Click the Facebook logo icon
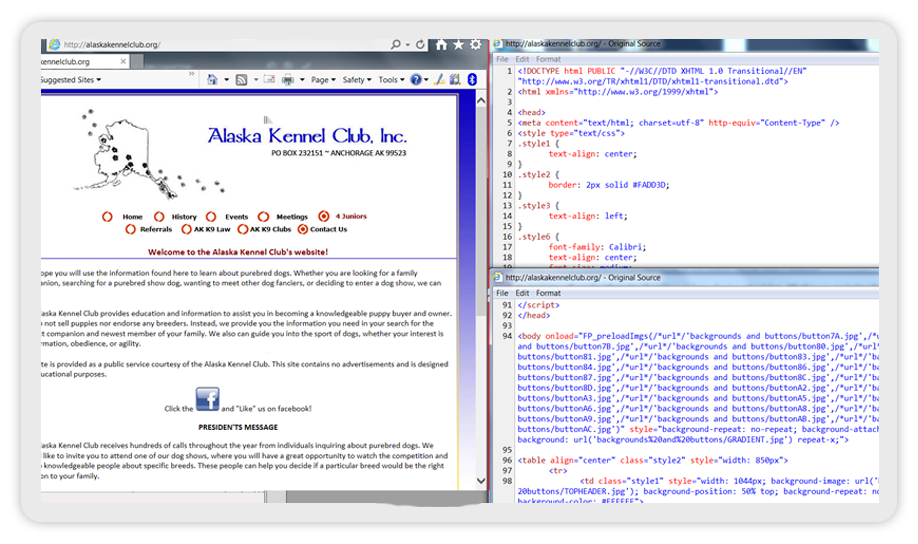918x544 pixels. [x=207, y=400]
